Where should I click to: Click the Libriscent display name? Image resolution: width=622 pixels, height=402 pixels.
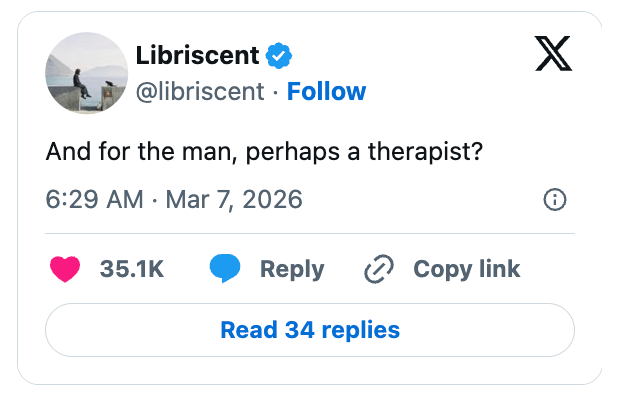click(x=197, y=55)
